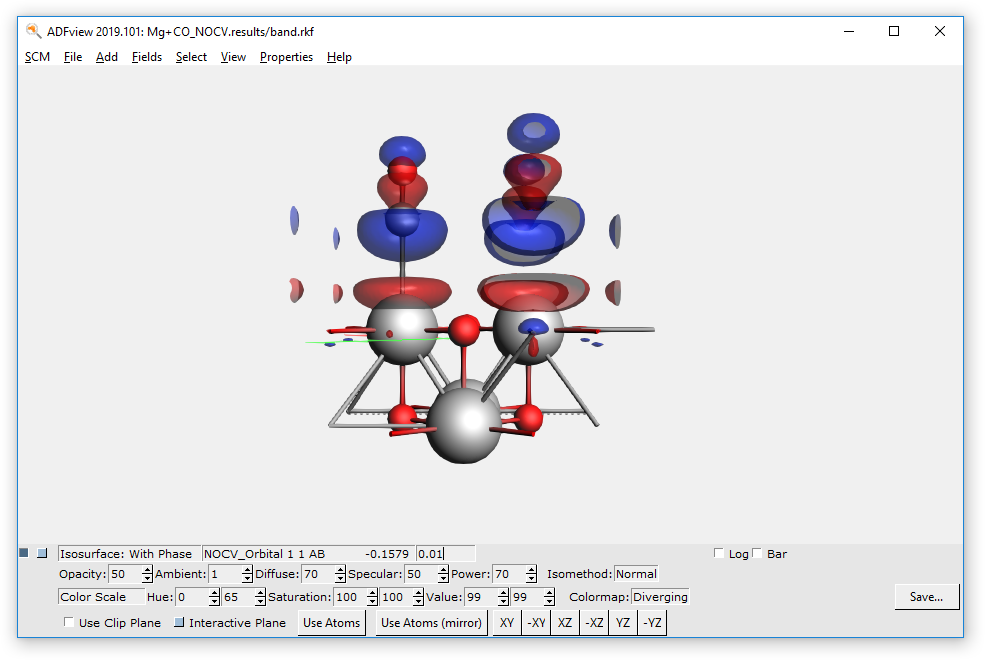Click the Save... button

click(x=926, y=596)
